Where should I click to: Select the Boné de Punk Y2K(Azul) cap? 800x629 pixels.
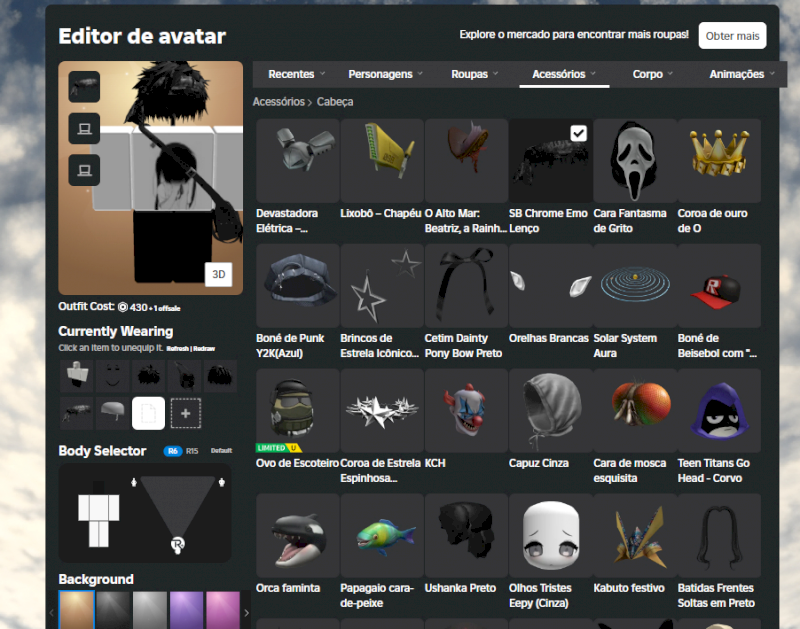pyautogui.click(x=298, y=286)
